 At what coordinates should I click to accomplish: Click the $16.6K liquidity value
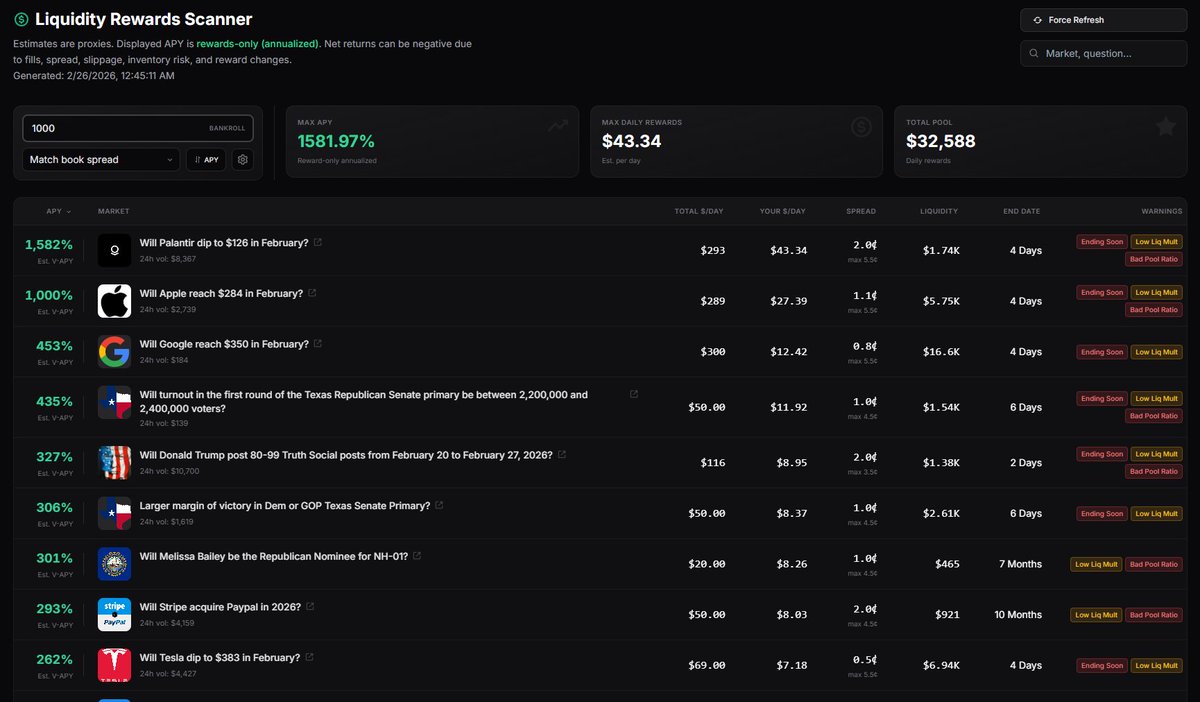941,352
